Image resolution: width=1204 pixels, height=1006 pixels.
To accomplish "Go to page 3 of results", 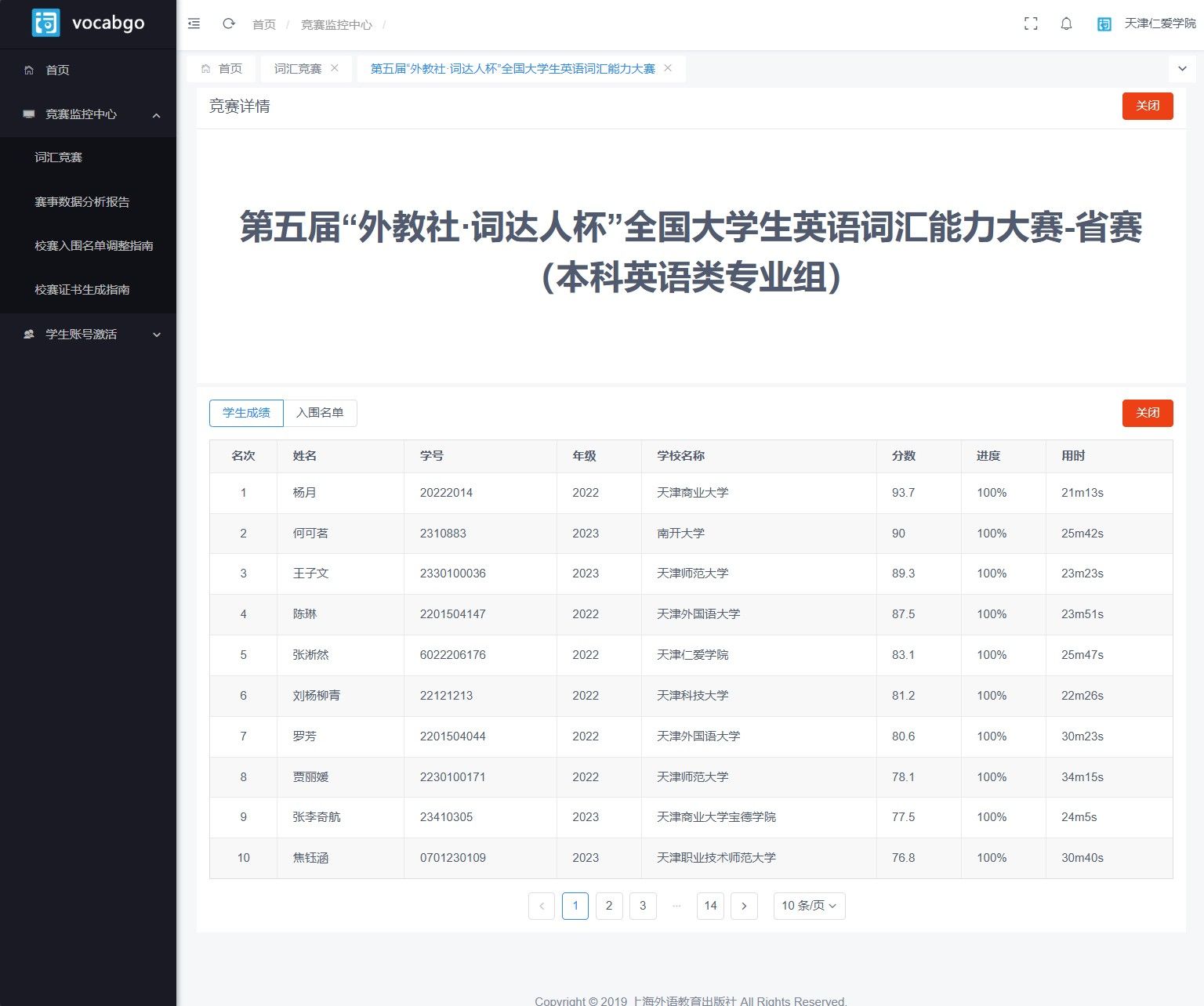I will [643, 906].
